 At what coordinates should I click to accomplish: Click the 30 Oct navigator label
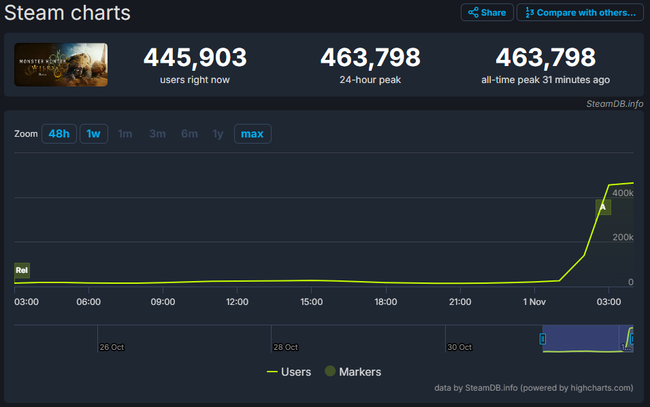[459, 347]
